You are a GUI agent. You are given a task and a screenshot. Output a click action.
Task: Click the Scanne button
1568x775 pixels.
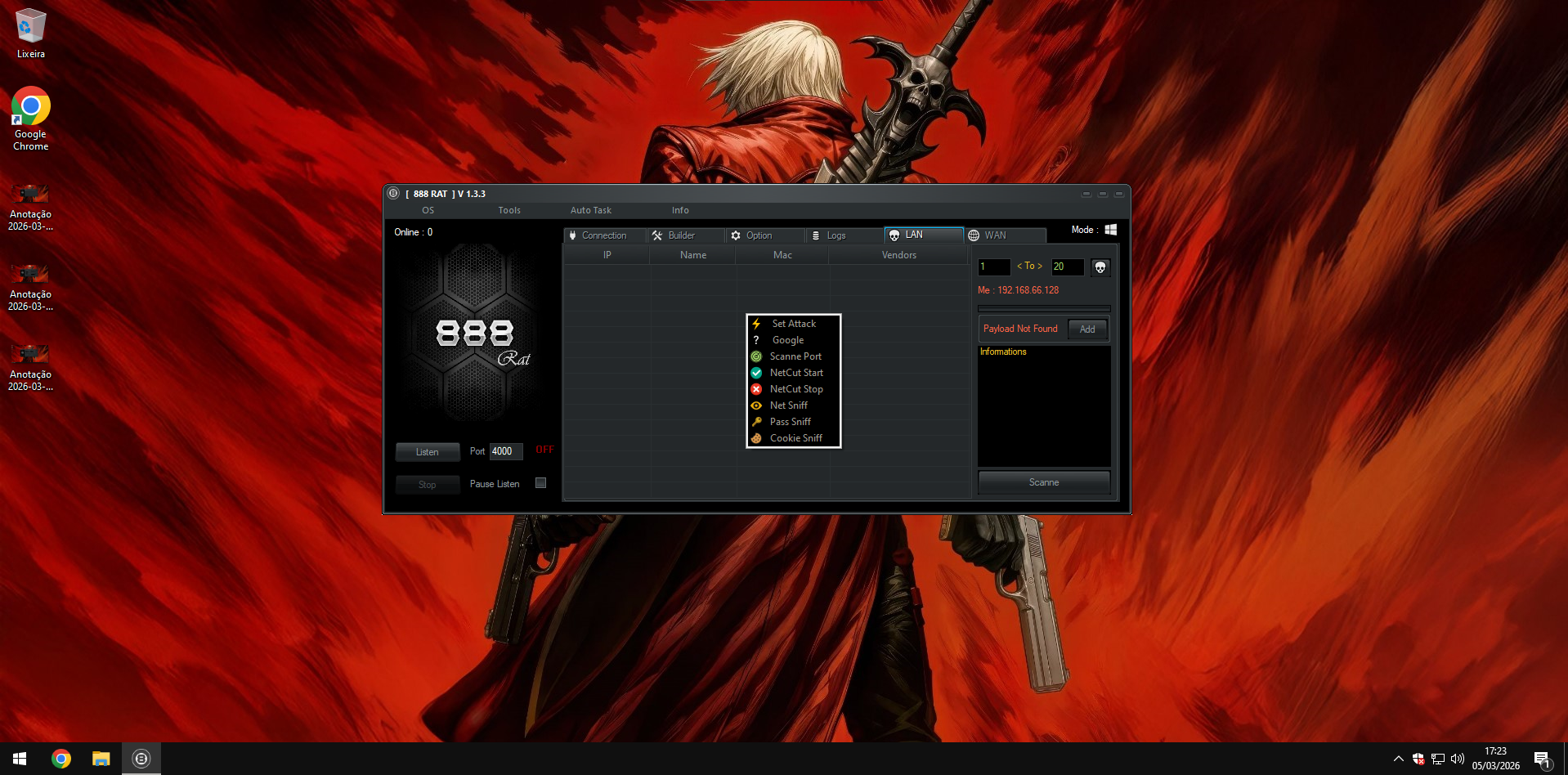1044,482
